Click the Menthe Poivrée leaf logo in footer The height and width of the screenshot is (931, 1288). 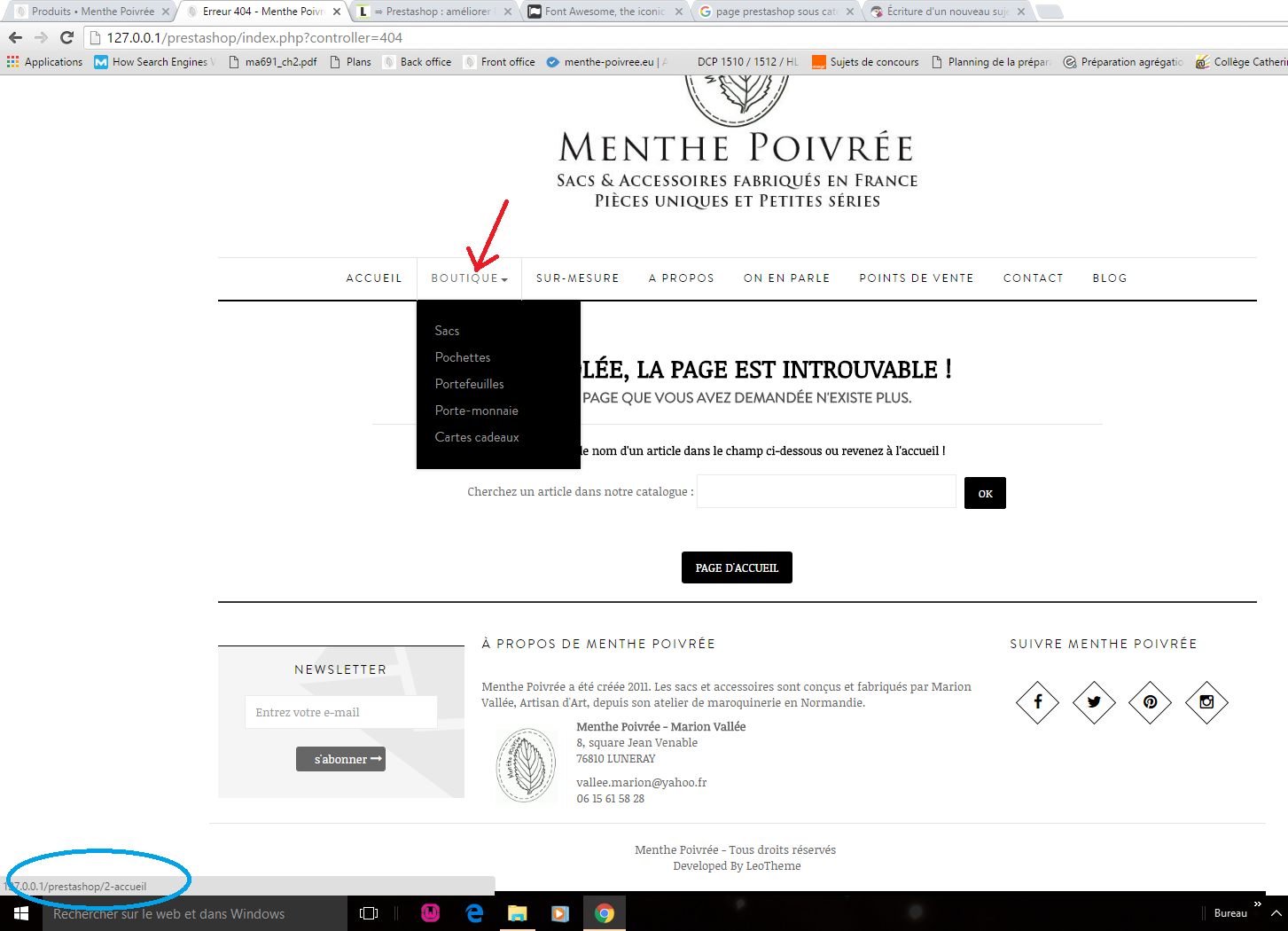pos(526,765)
